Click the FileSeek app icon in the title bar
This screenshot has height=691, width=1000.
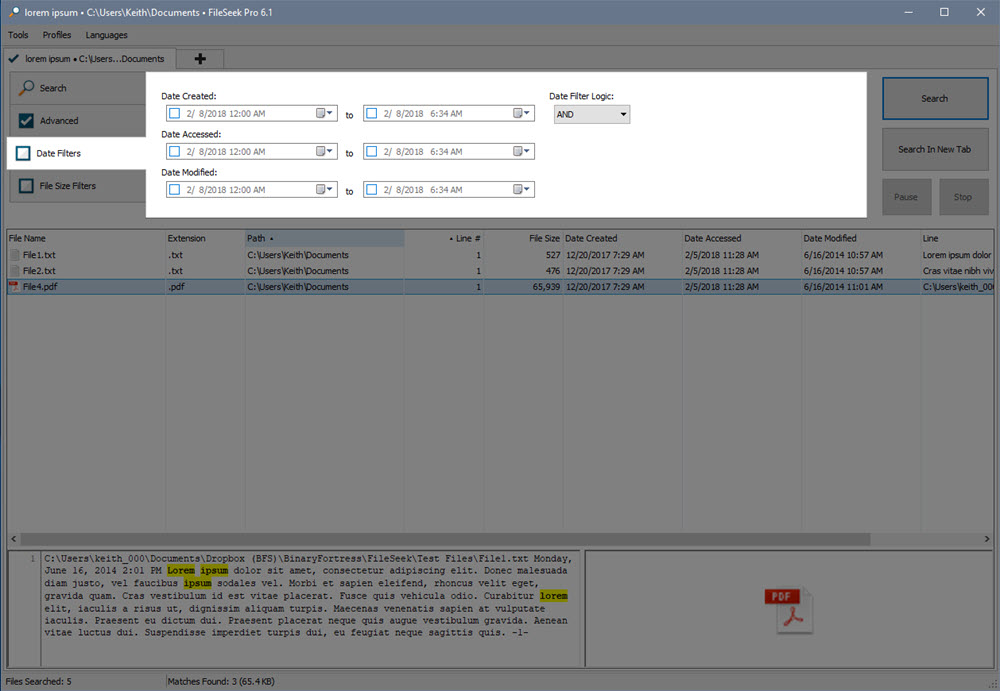pyautogui.click(x=13, y=12)
